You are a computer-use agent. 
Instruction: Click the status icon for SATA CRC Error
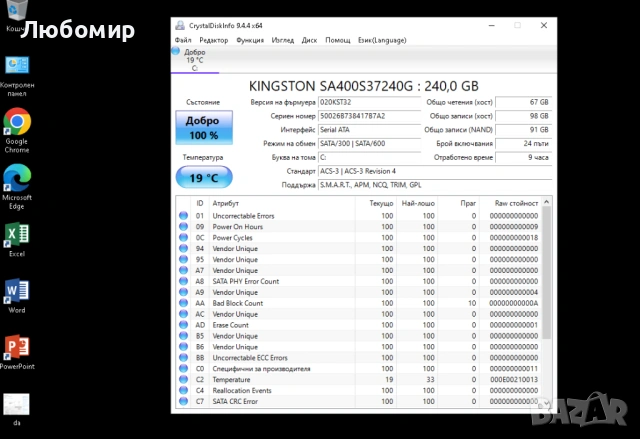(x=183, y=401)
